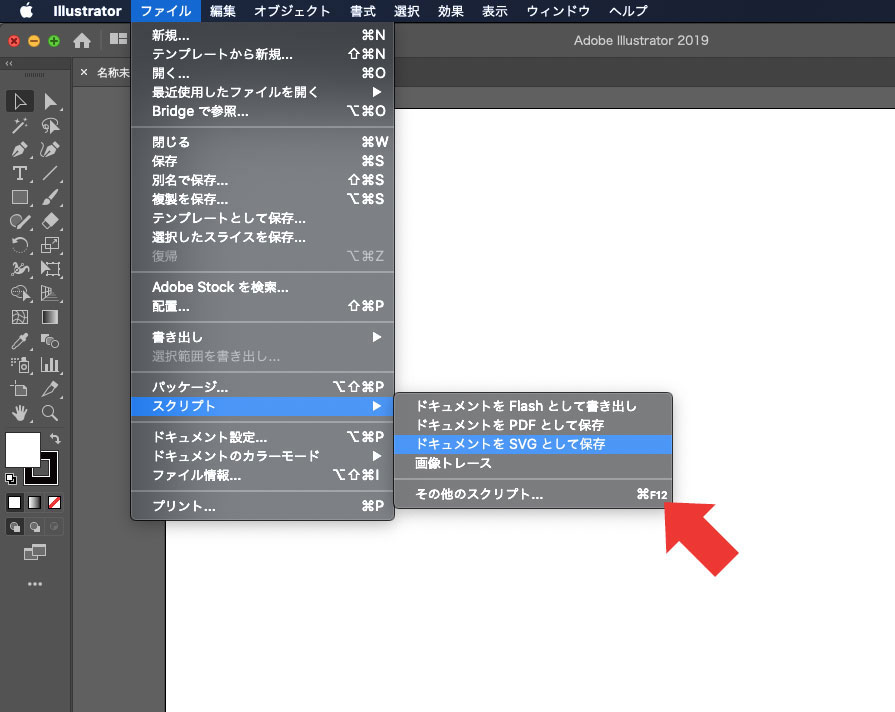Select the Mesh tool
Viewport: 895px width, 712px height.
[x=20, y=317]
